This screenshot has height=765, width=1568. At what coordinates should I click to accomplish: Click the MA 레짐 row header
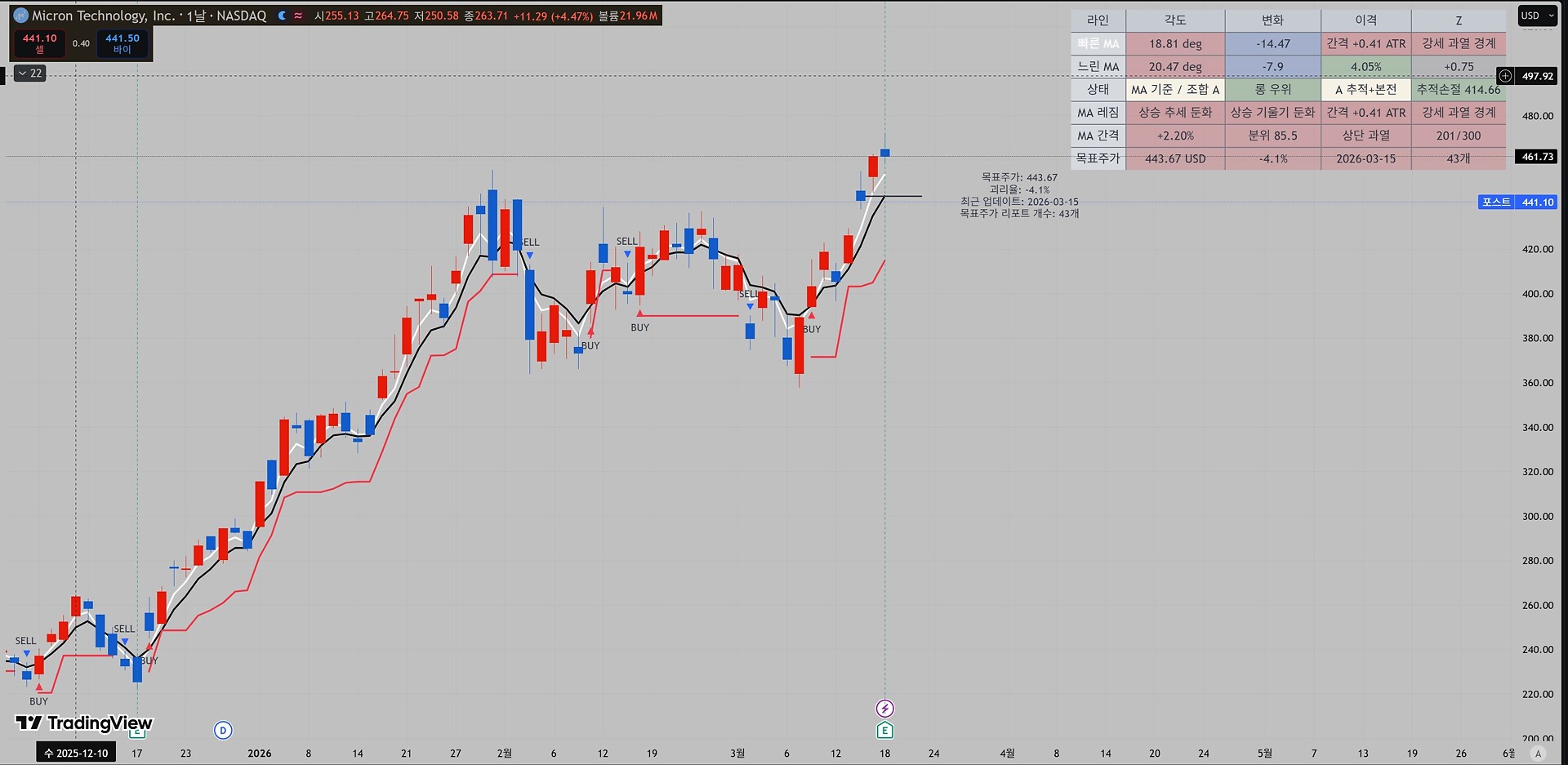click(x=1098, y=112)
